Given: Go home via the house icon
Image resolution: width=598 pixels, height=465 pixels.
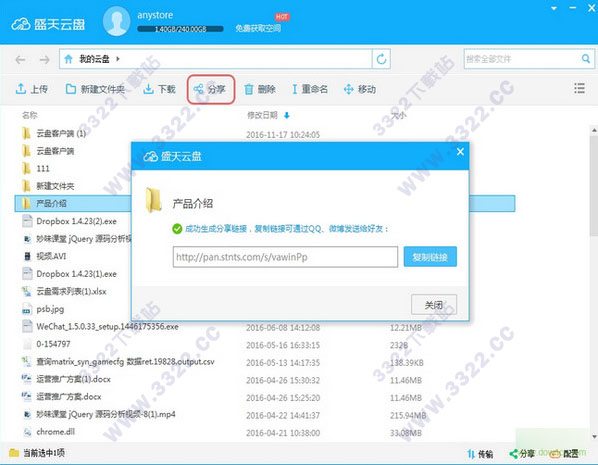Looking at the screenshot, I should (x=69, y=59).
